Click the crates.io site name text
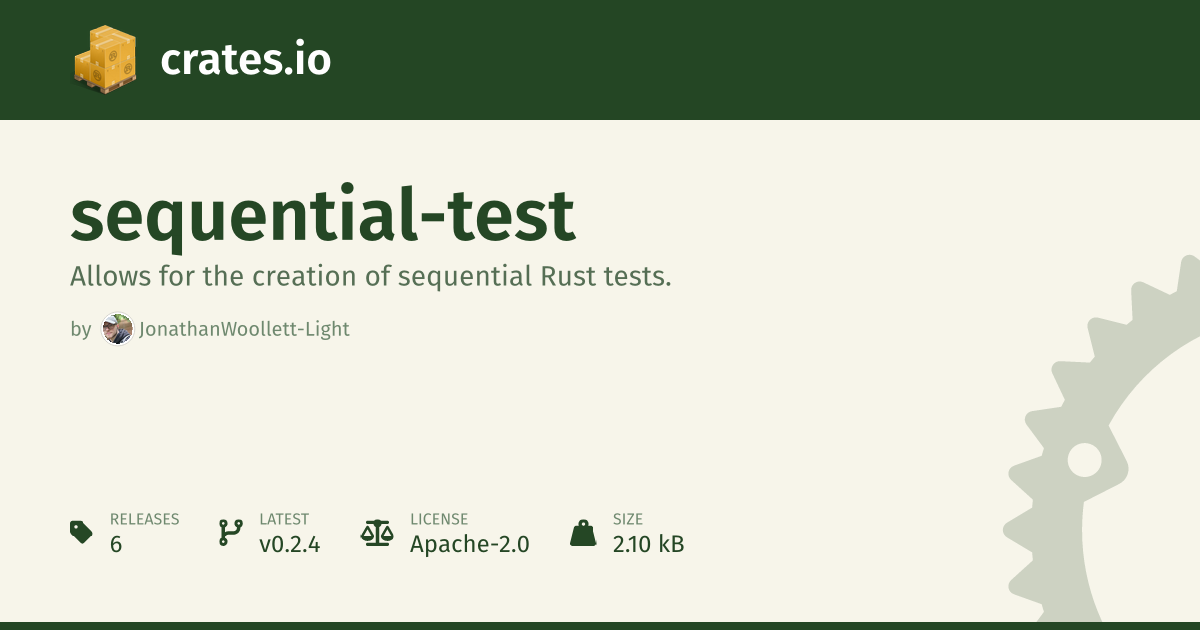This screenshot has width=1200, height=630. pos(245,60)
